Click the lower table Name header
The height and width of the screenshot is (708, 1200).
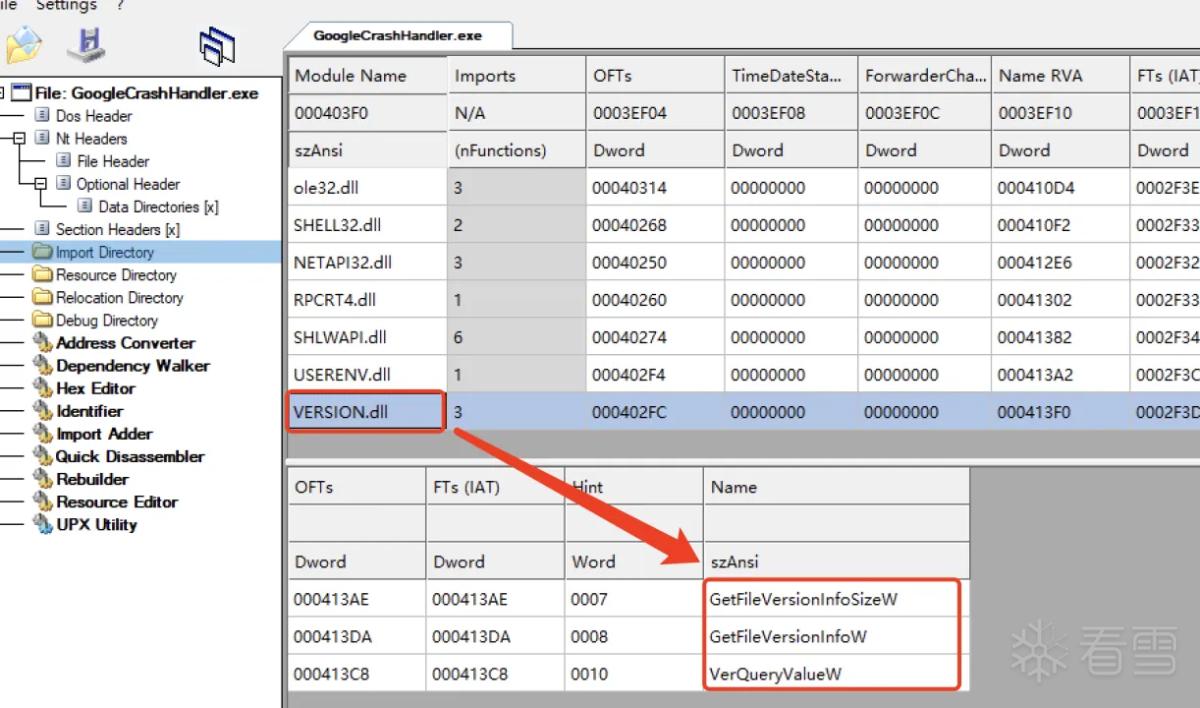tap(837, 487)
